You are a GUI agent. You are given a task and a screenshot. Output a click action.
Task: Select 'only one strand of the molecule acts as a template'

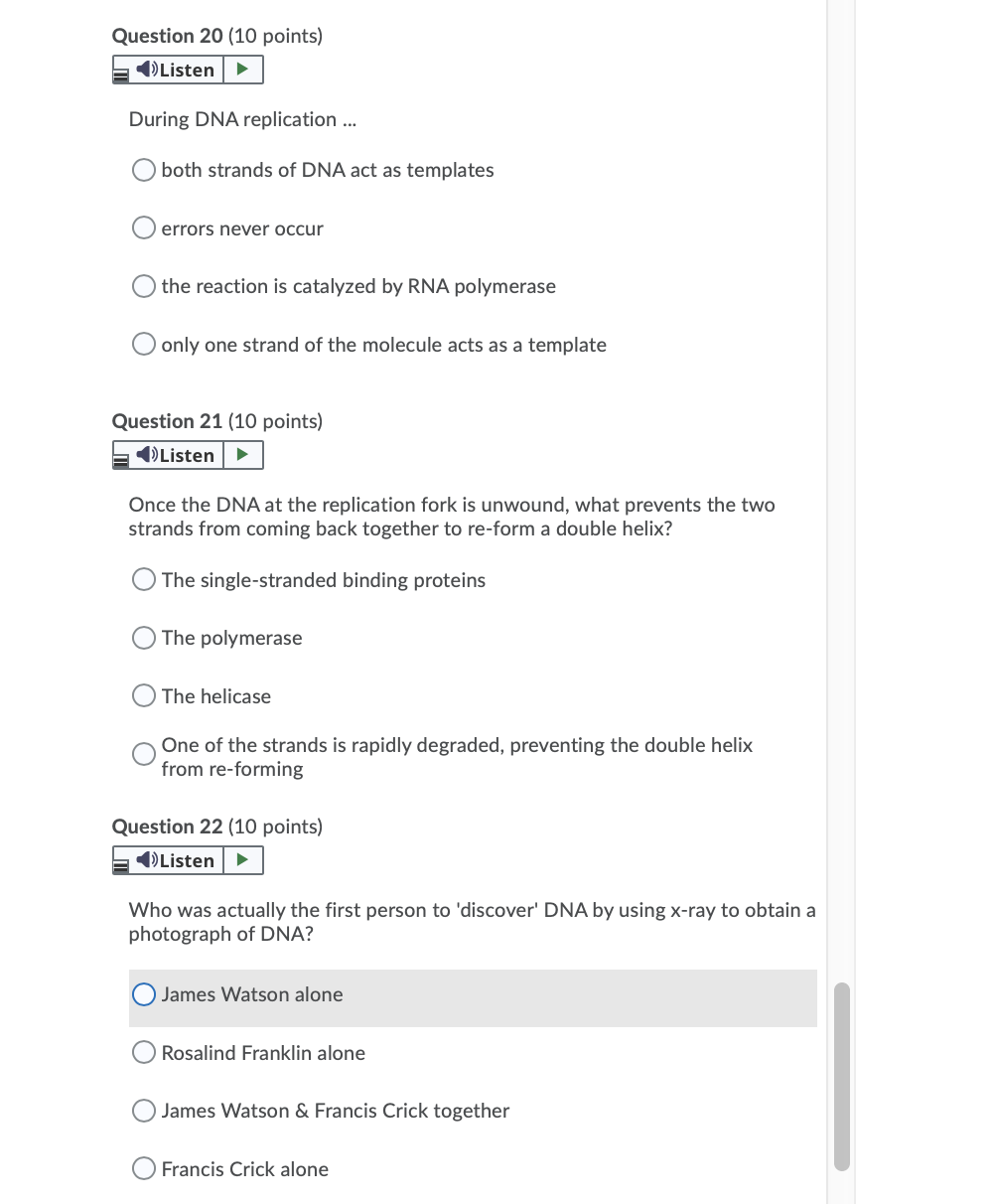point(143,344)
